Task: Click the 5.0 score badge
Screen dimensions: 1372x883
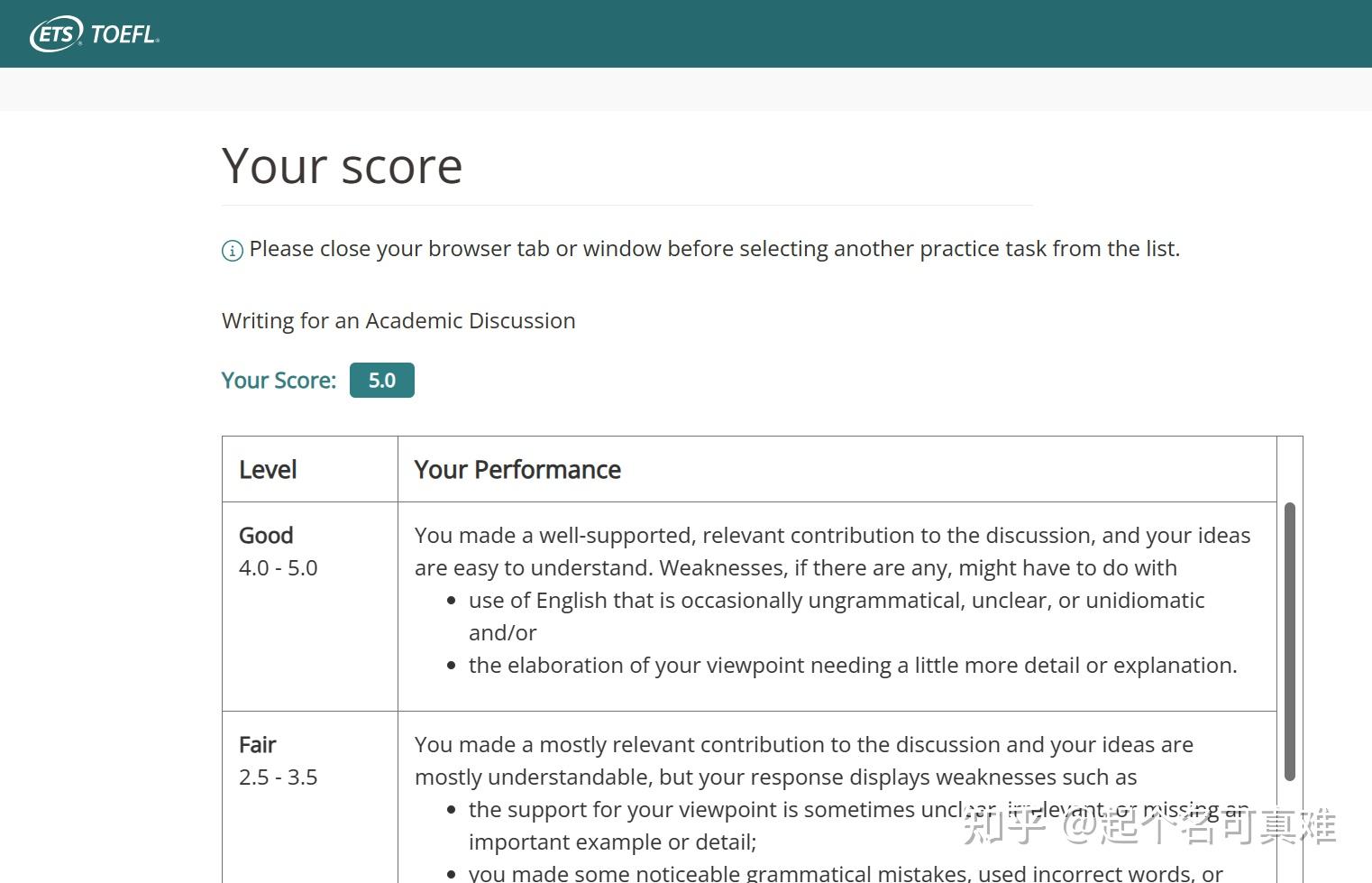Action: pos(382,380)
